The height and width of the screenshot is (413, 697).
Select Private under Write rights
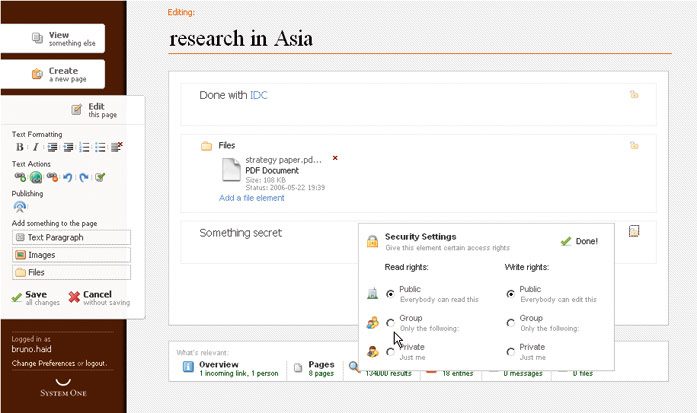pos(511,351)
